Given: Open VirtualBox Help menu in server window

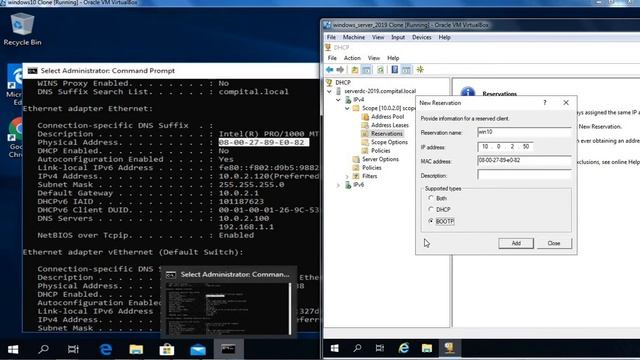Looking at the screenshot, I should (444, 37).
